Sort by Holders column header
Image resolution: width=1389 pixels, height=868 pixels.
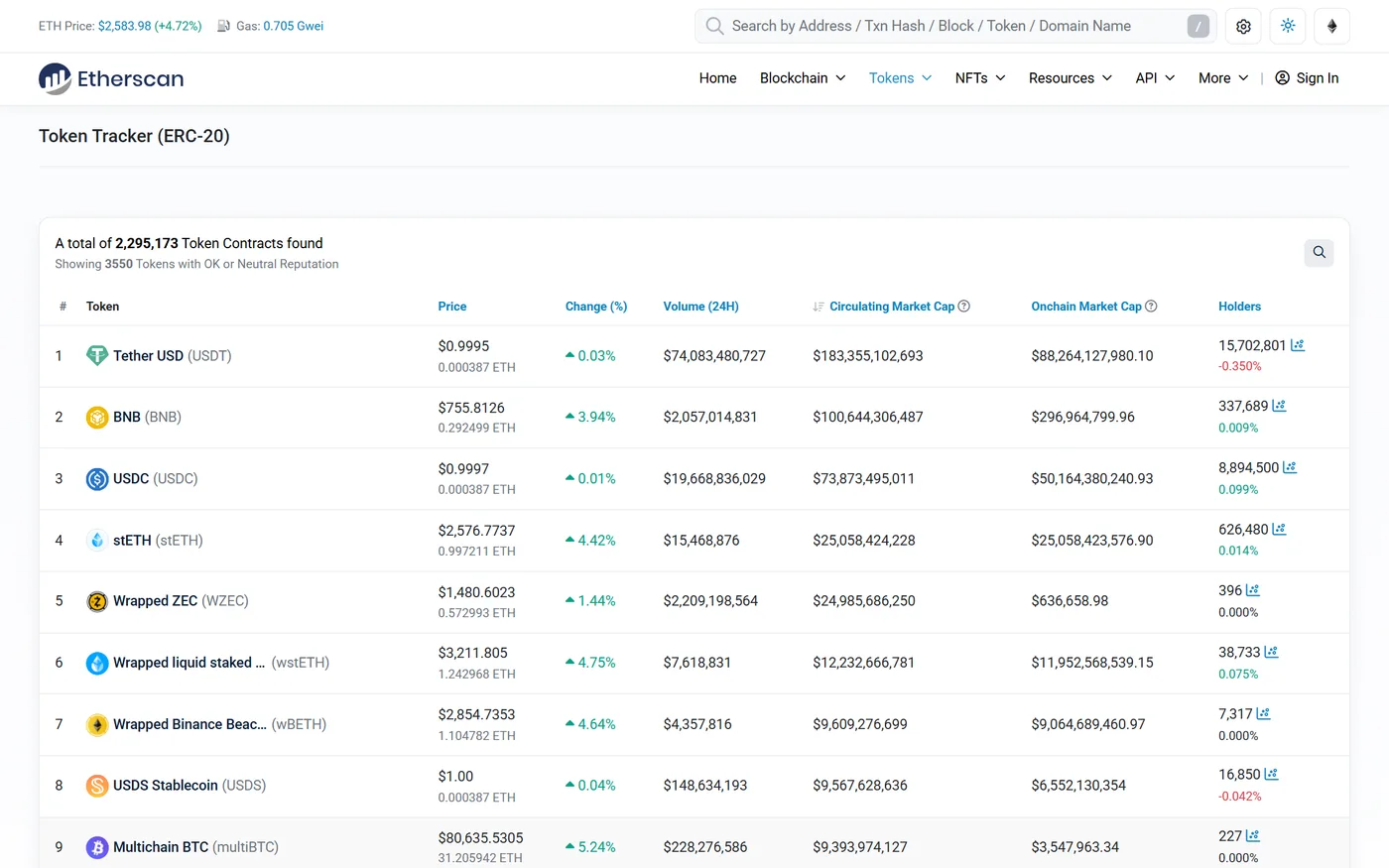pos(1240,307)
